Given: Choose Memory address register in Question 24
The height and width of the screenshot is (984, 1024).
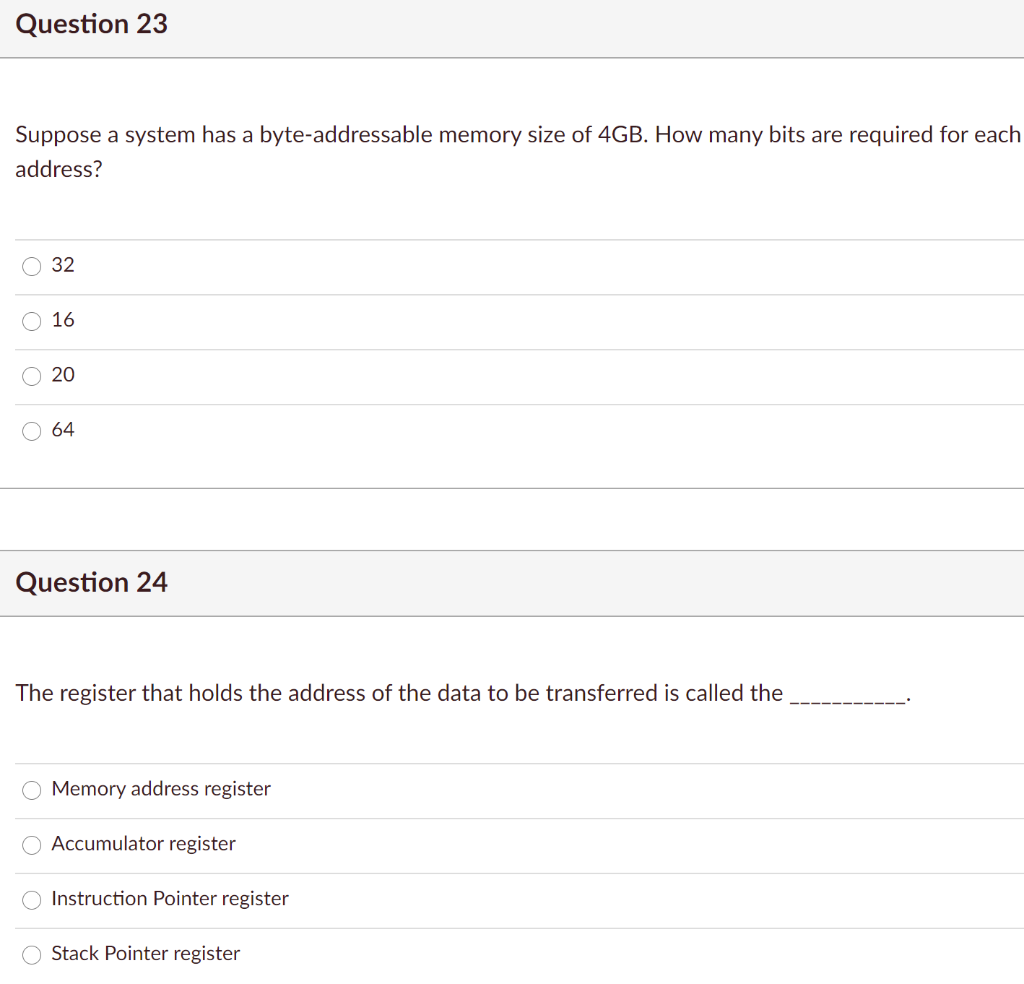Looking at the screenshot, I should (x=31, y=790).
